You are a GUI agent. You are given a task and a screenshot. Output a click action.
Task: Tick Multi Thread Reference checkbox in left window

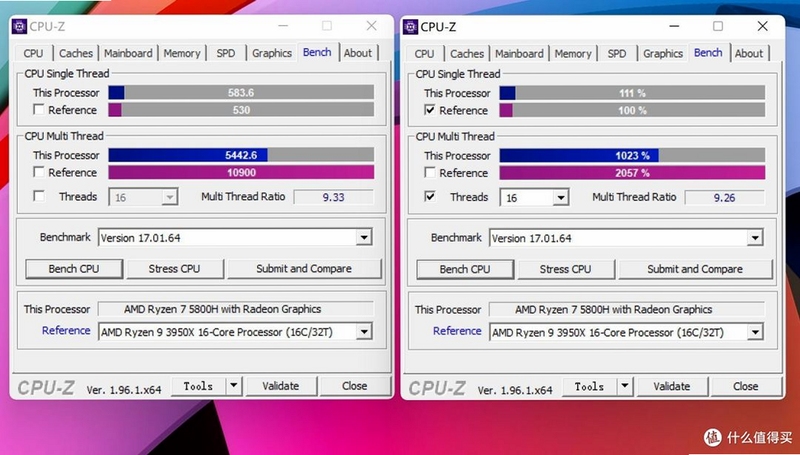coord(39,172)
